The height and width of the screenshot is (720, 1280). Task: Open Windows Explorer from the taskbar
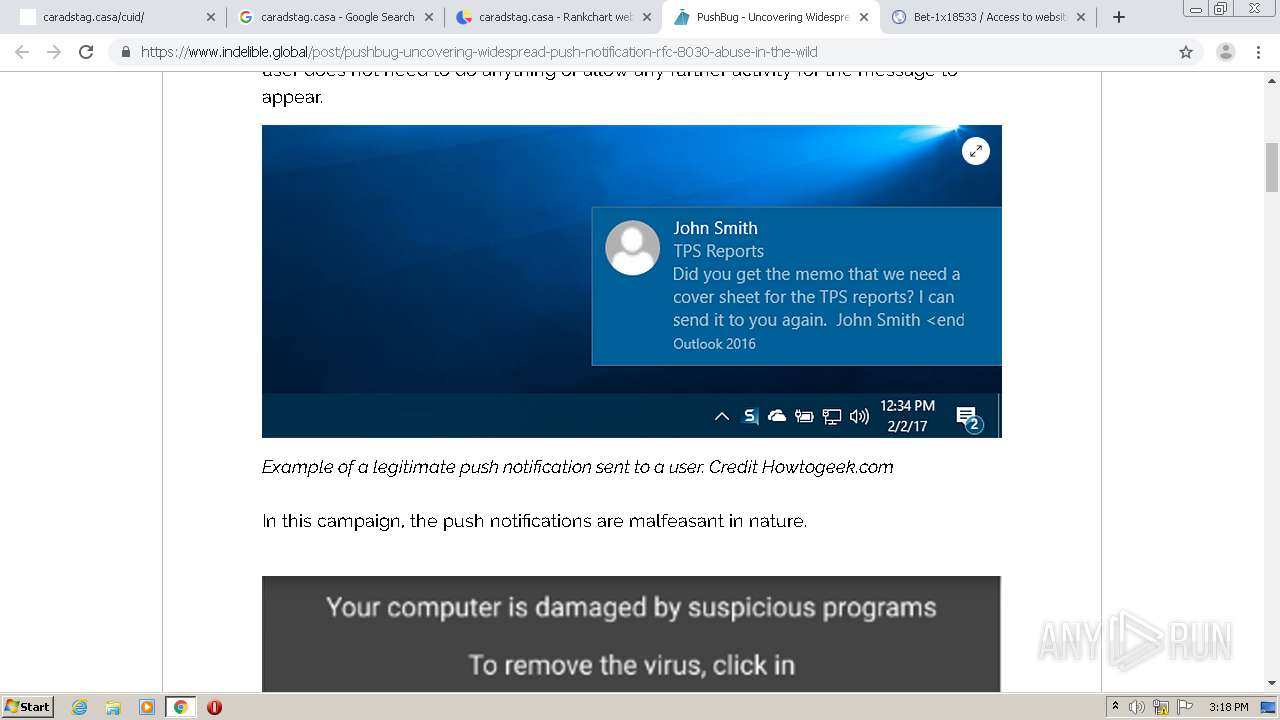pos(113,707)
